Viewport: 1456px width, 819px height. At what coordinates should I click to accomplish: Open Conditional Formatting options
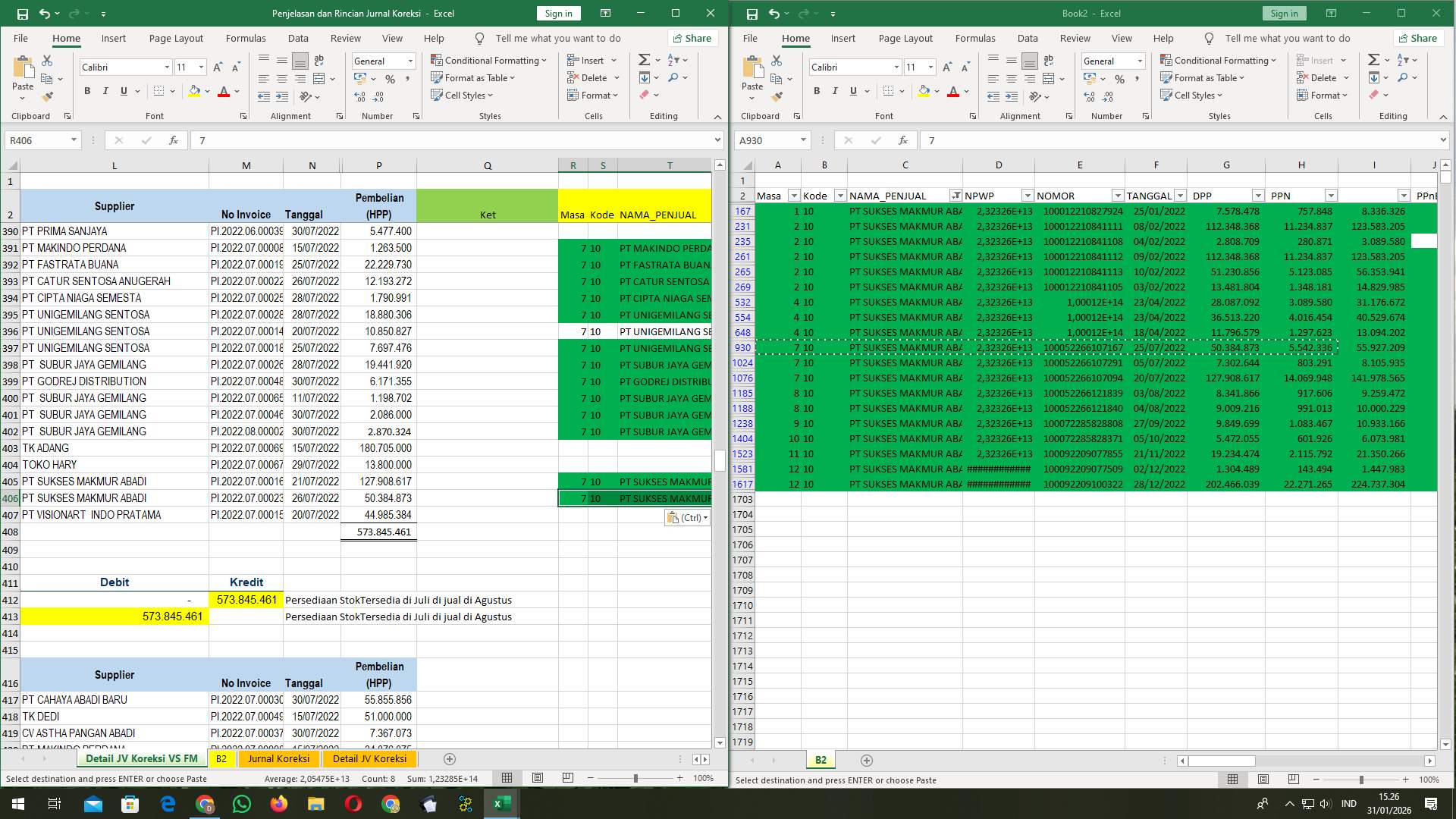tap(489, 60)
